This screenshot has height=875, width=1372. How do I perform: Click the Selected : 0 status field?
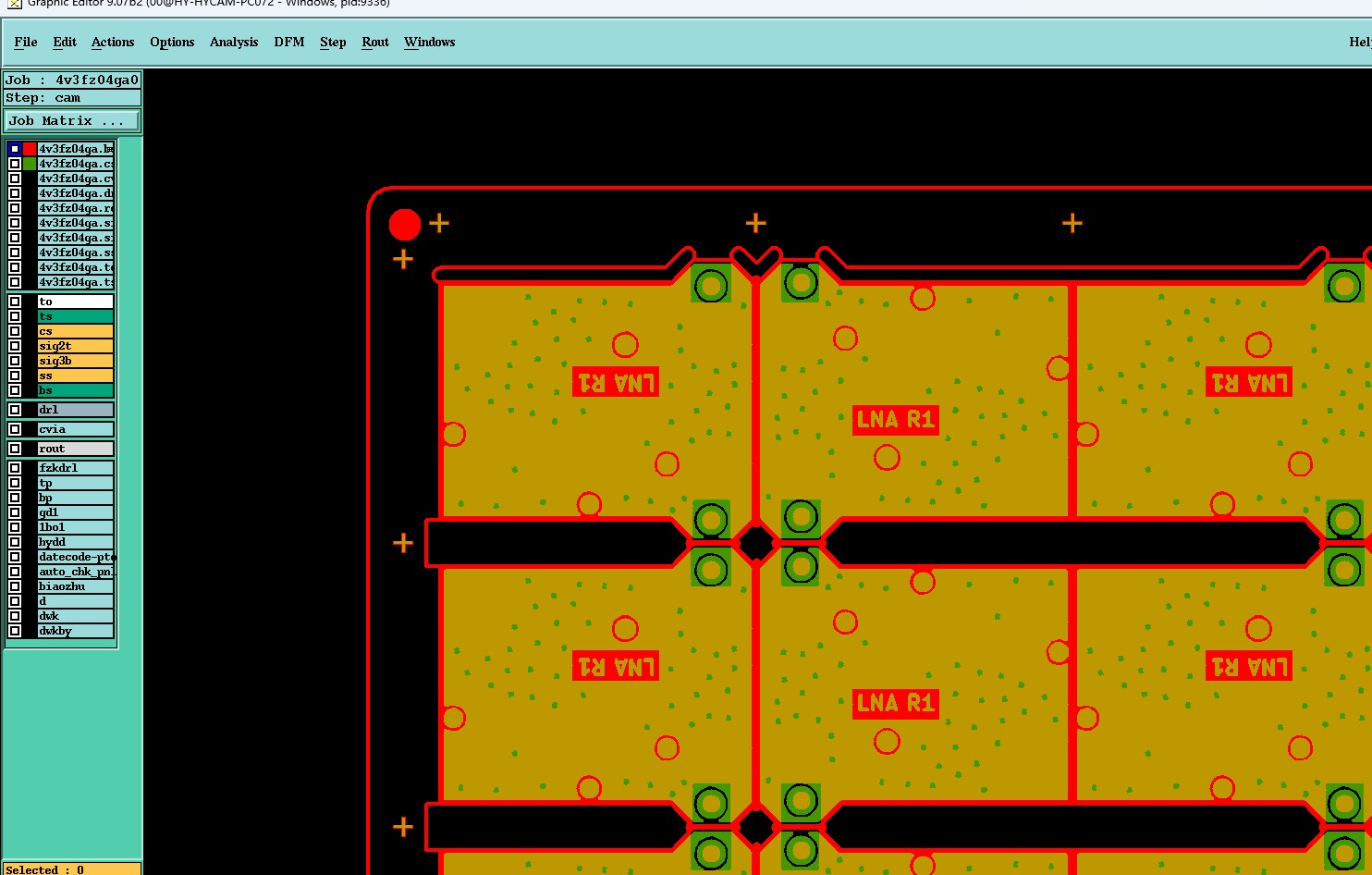tap(72, 869)
